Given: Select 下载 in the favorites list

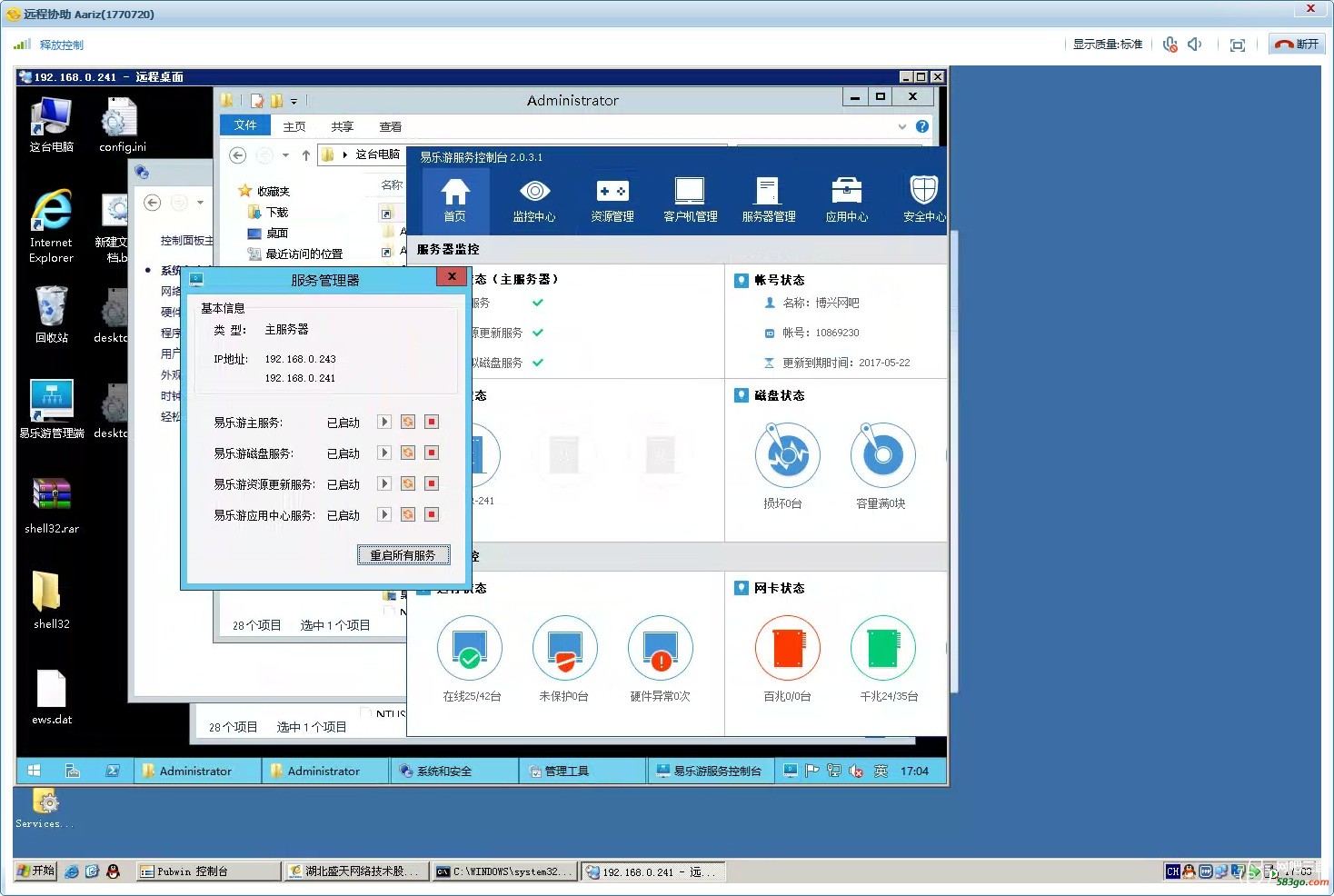Looking at the screenshot, I should click(276, 212).
